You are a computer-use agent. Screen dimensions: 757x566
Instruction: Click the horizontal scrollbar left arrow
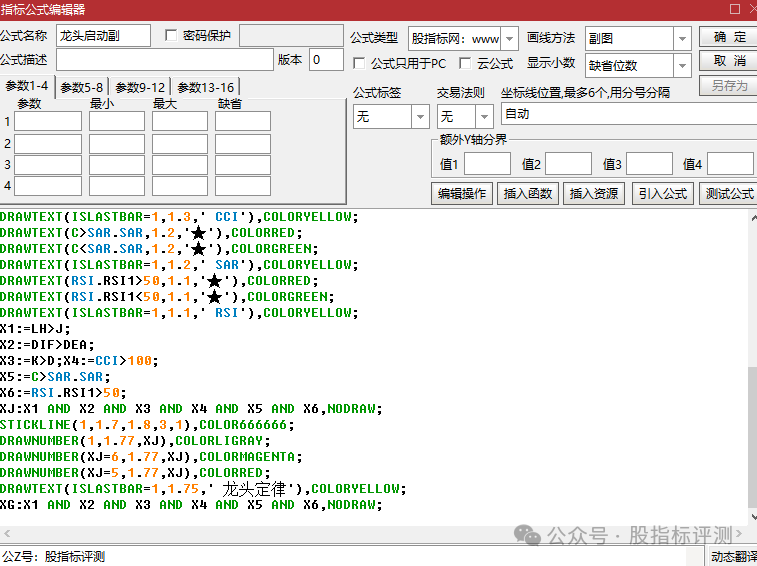tap(7, 534)
